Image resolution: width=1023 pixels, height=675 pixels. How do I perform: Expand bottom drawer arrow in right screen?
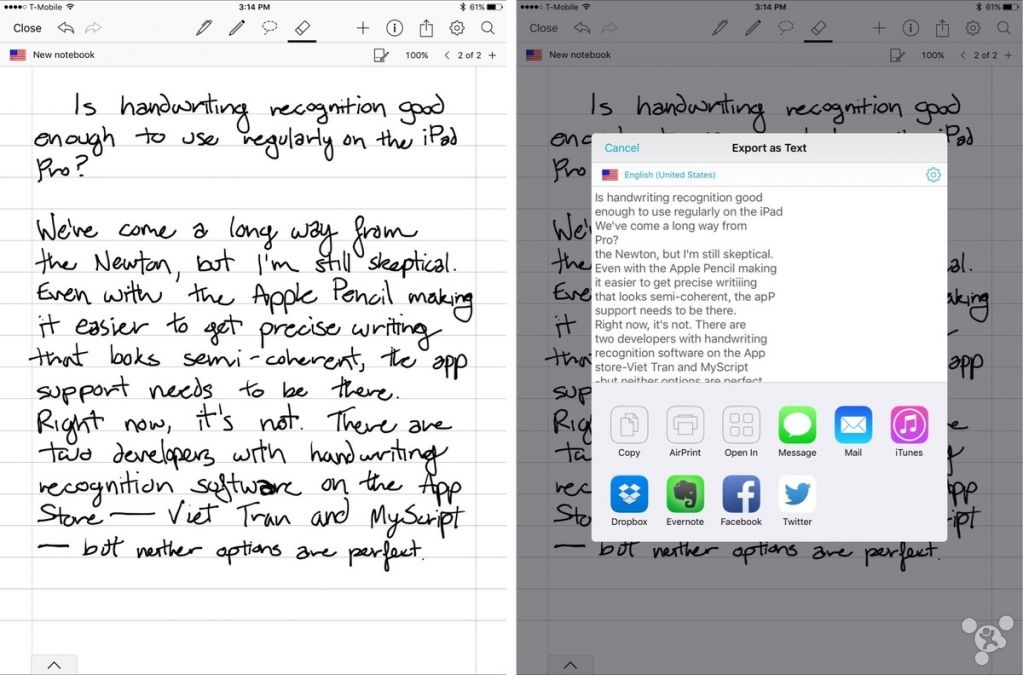point(570,665)
